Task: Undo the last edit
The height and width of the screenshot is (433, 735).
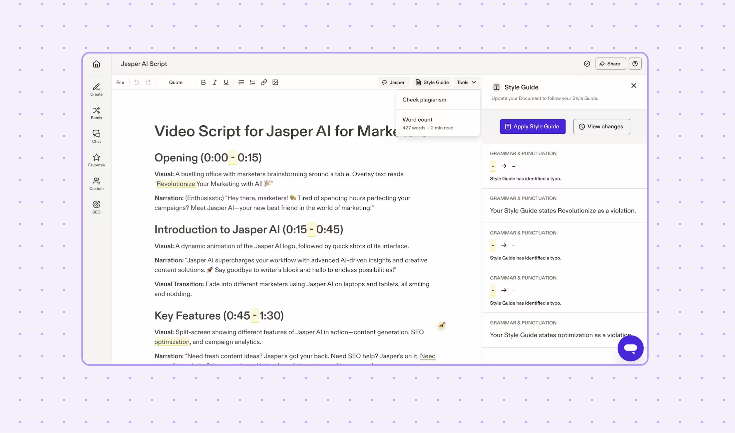Action: click(x=136, y=82)
